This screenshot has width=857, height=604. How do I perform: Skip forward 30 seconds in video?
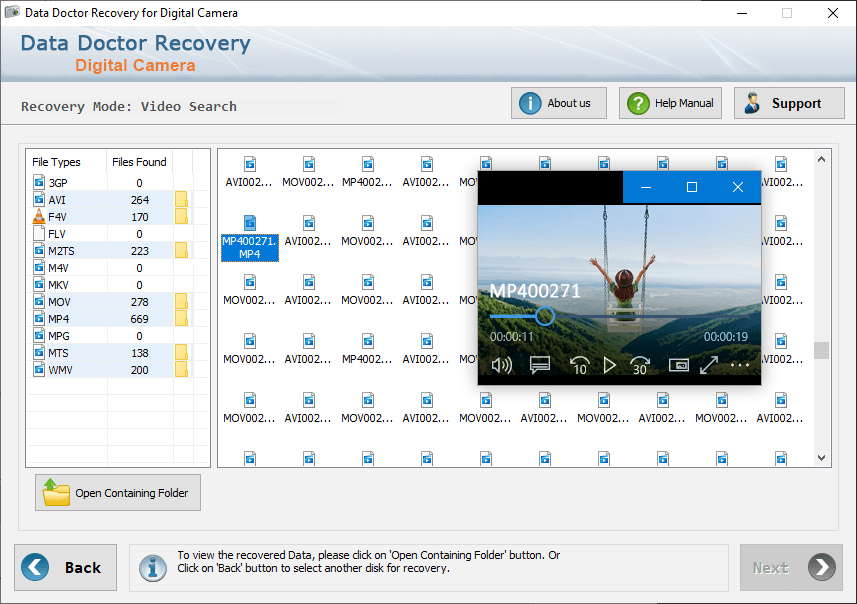[x=639, y=365]
